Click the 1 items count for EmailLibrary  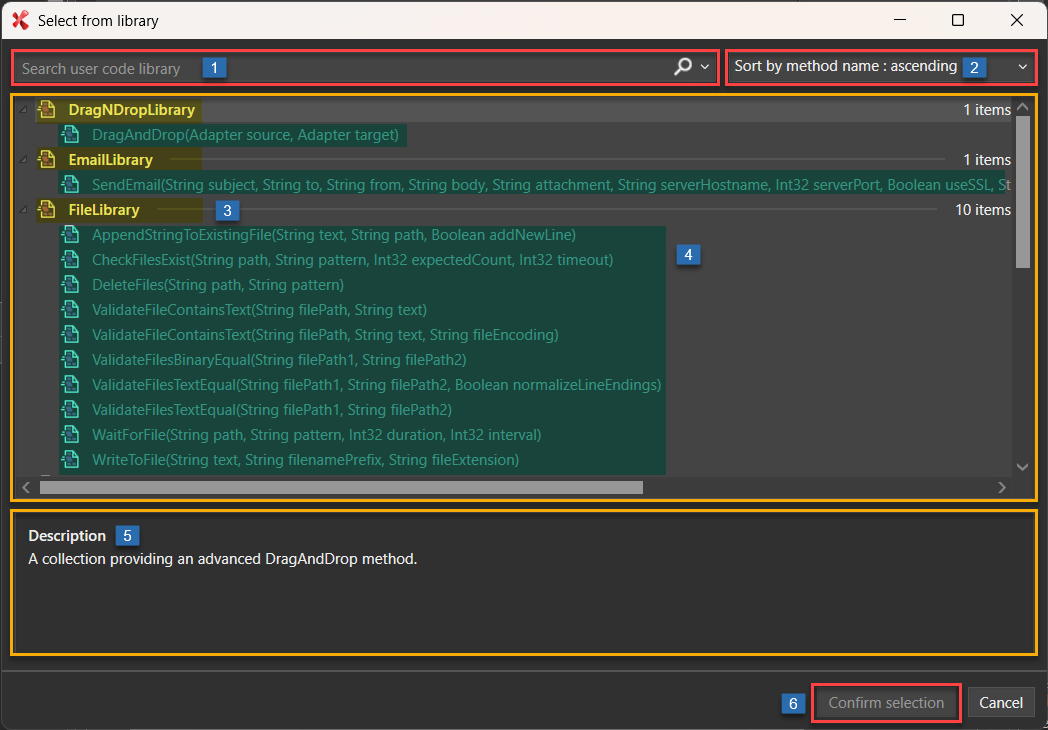tap(987, 160)
